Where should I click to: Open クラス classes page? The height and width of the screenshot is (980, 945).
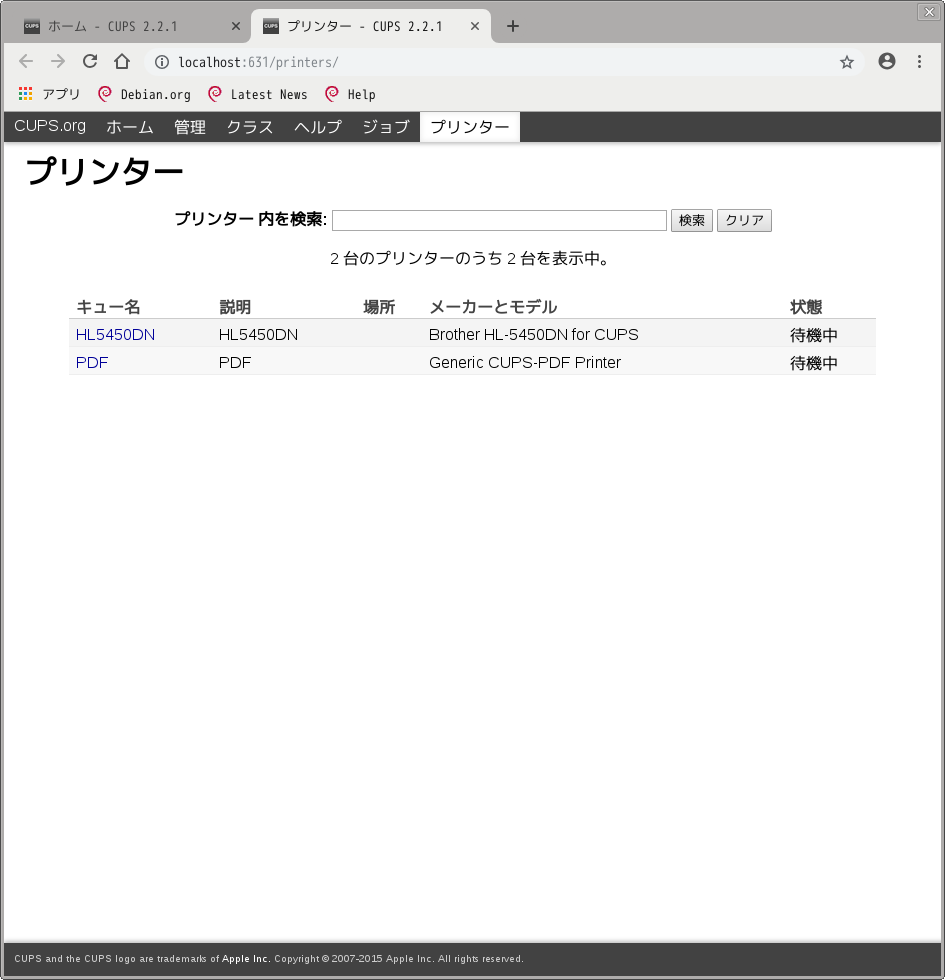point(250,126)
